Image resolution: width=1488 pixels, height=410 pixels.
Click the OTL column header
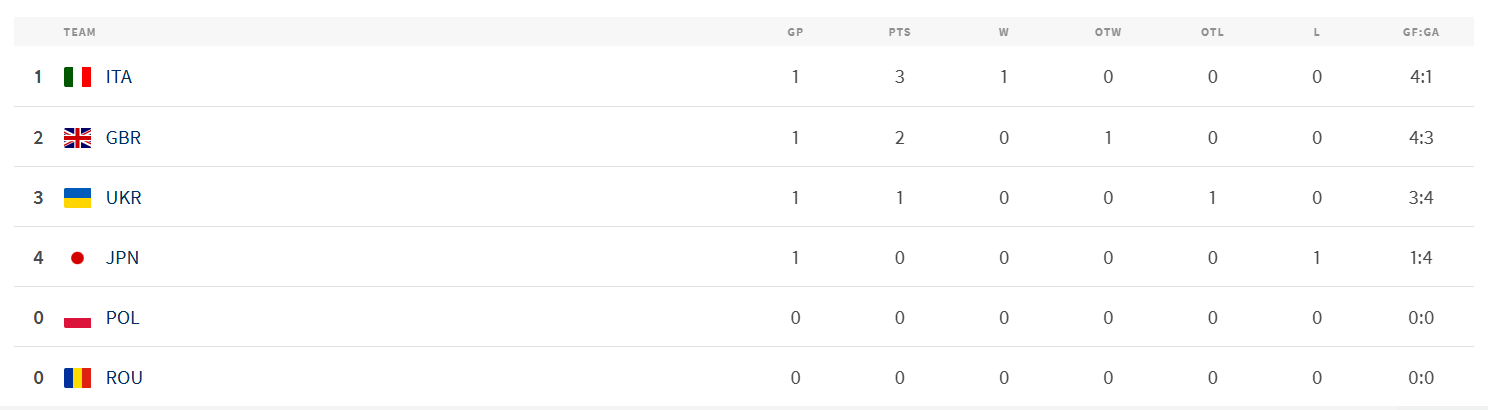point(1212,32)
